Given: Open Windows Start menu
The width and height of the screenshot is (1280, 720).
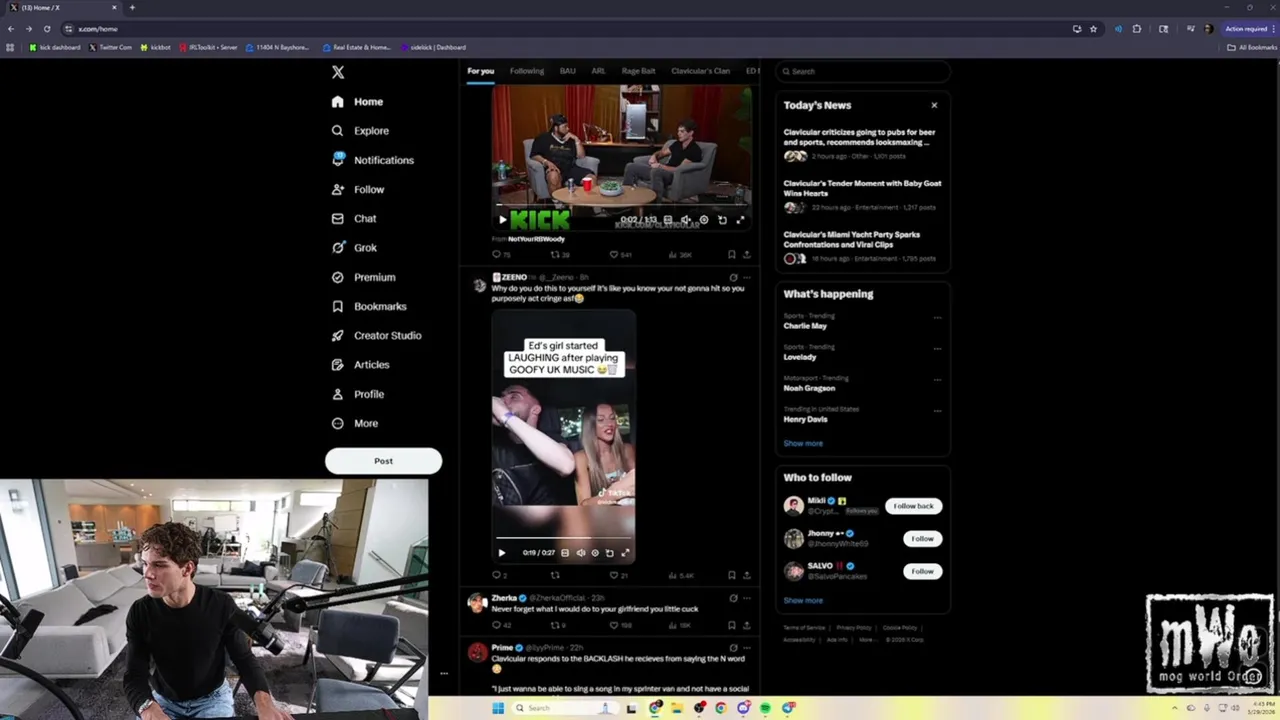Looking at the screenshot, I should point(498,708).
